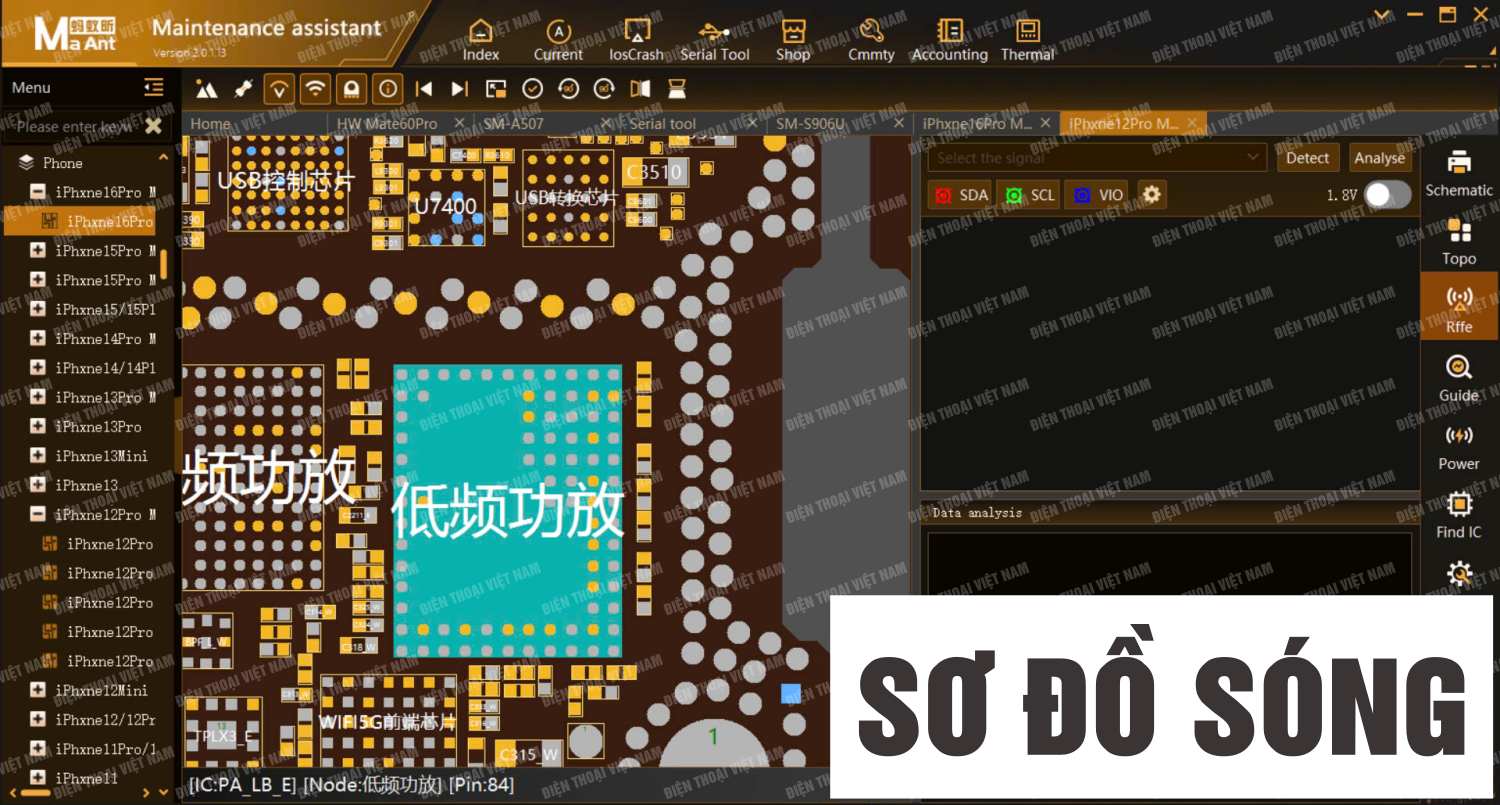Open the Thermal imaging tool
1500x805 pixels.
pos(1028,39)
